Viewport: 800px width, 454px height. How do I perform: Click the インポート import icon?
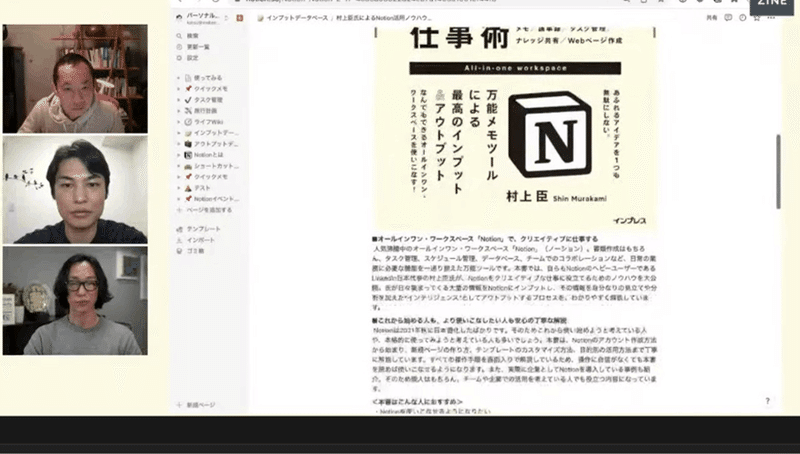point(179,240)
